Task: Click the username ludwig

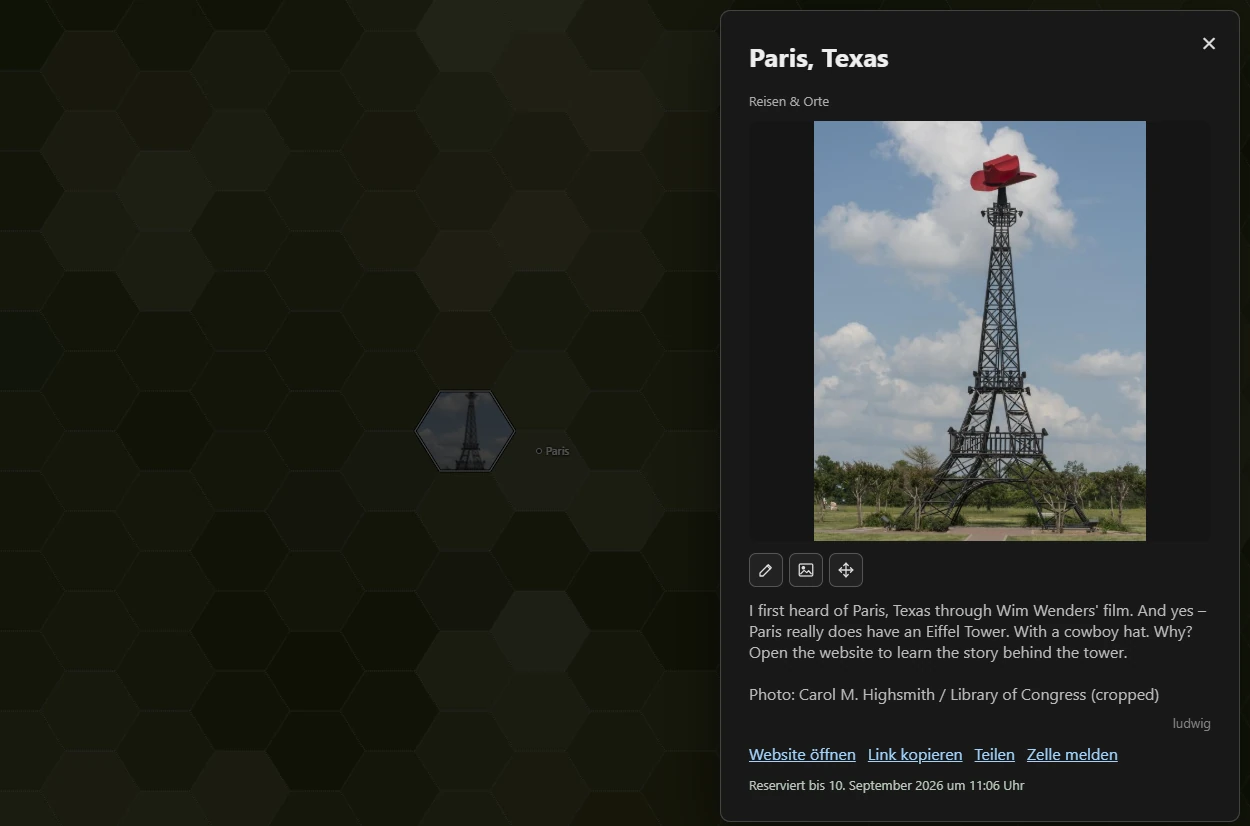Action: point(1192,723)
